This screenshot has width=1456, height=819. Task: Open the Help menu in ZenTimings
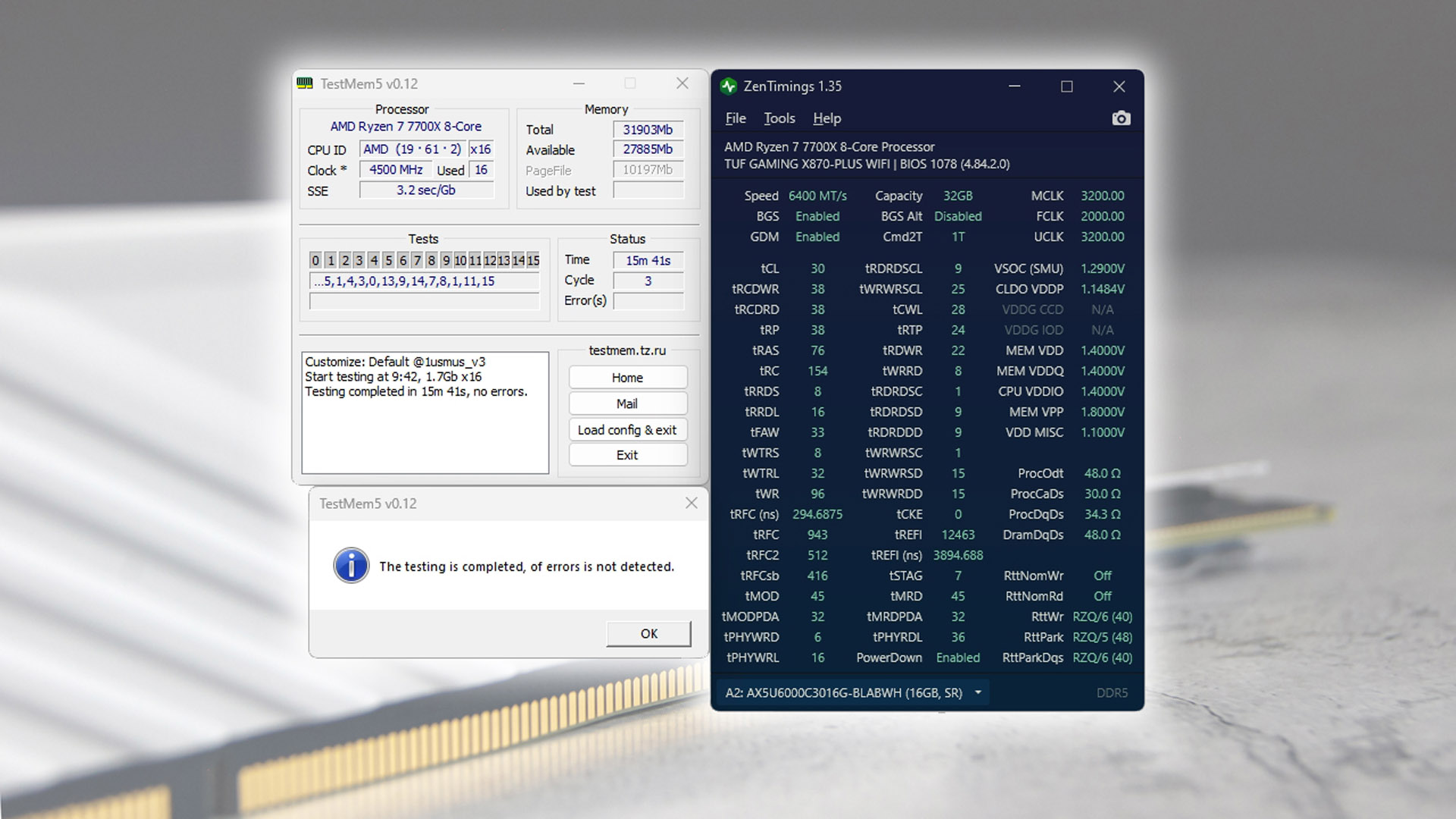pyautogui.click(x=827, y=118)
